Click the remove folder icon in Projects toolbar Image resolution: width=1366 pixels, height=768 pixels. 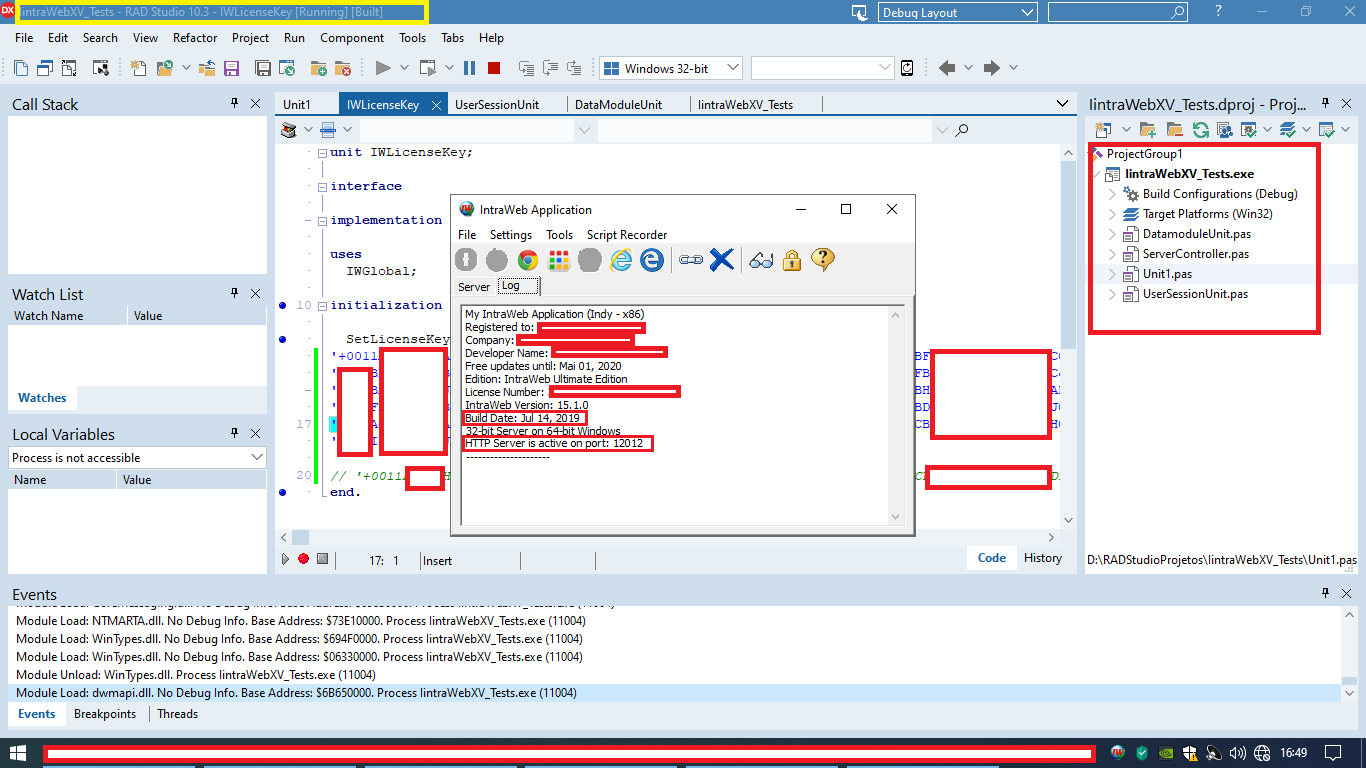(x=1174, y=130)
